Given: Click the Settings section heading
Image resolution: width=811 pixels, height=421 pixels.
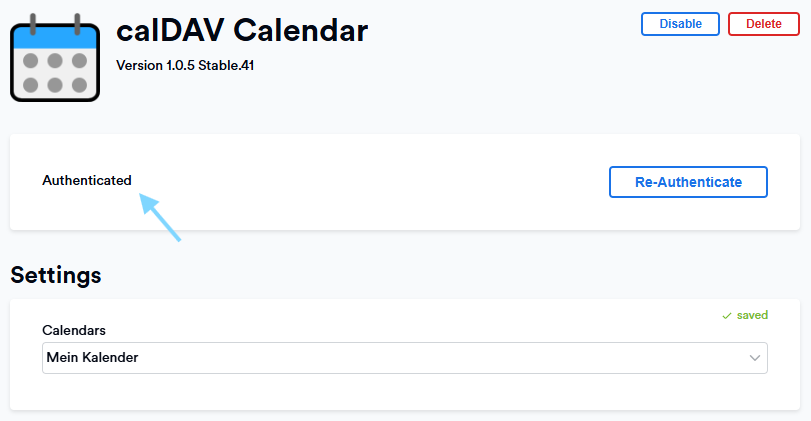Looking at the screenshot, I should coord(56,275).
